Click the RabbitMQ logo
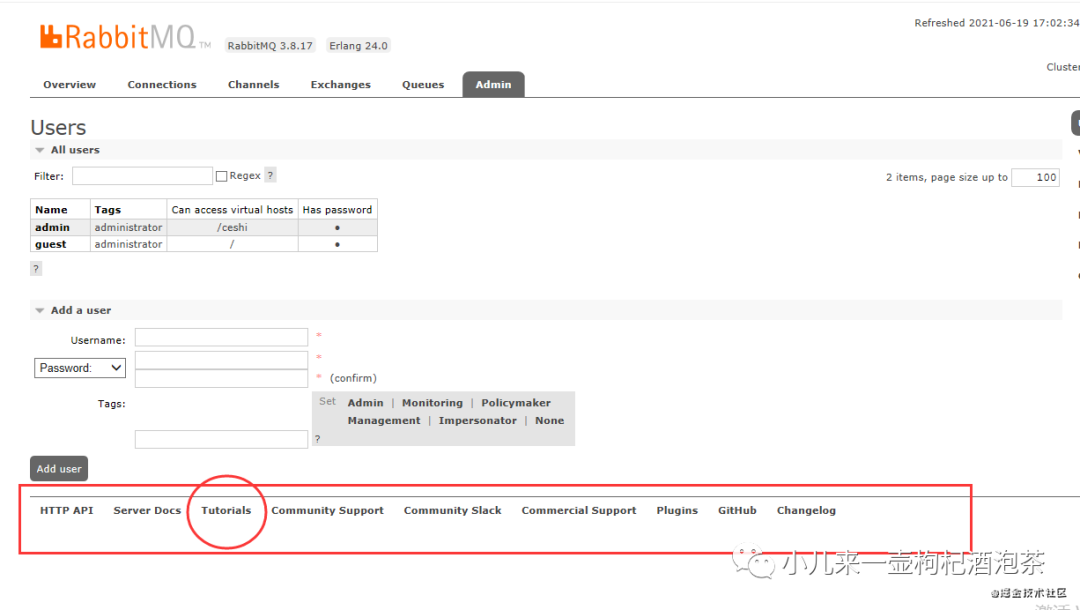 click(125, 37)
